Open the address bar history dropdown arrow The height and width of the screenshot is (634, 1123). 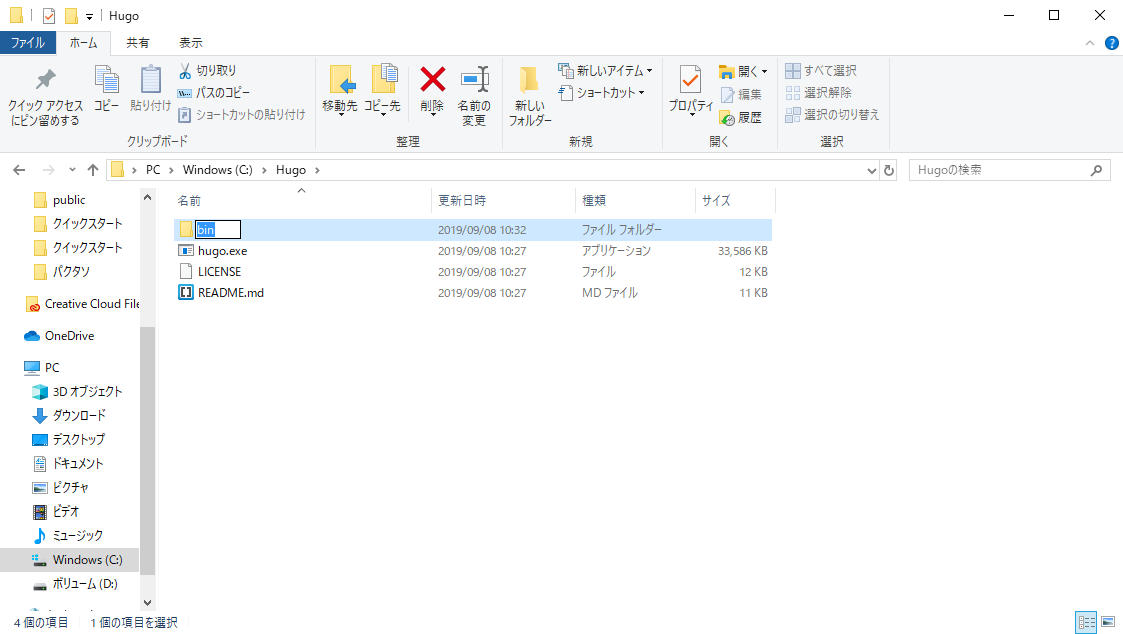(871, 170)
